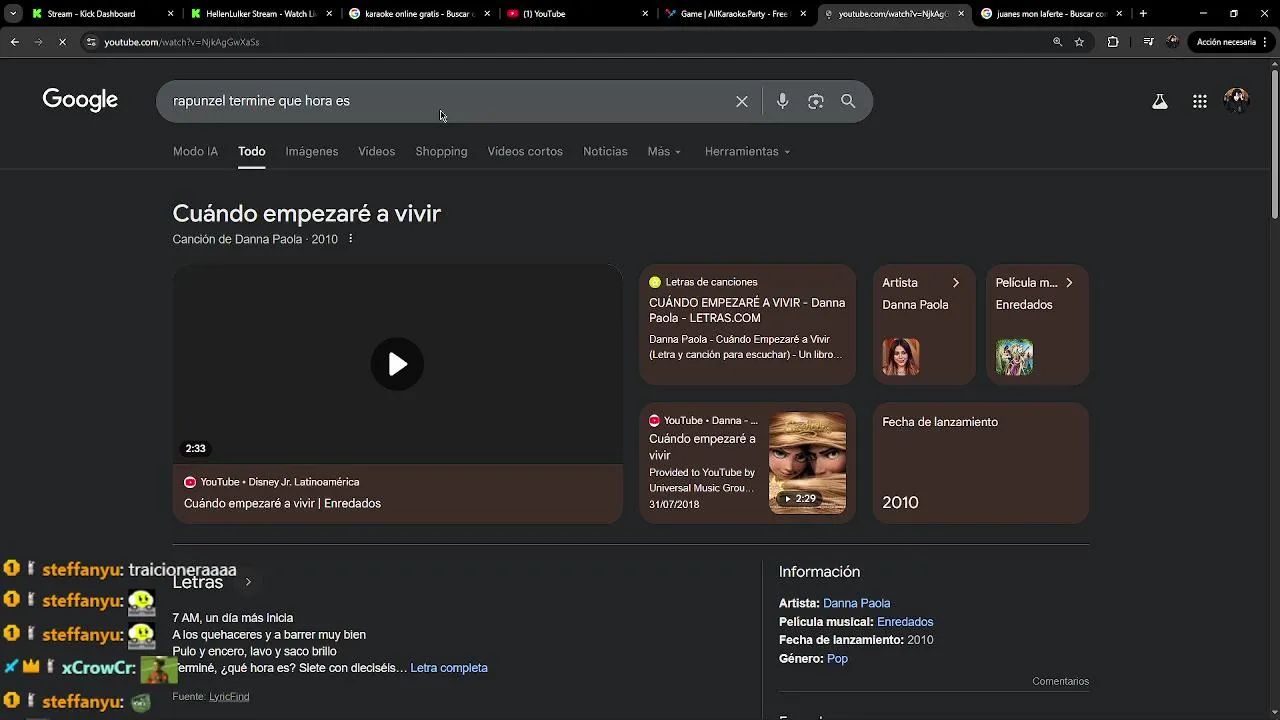The width and height of the screenshot is (1280, 720).
Task: Expand the Herramientas dropdown
Action: (x=747, y=151)
